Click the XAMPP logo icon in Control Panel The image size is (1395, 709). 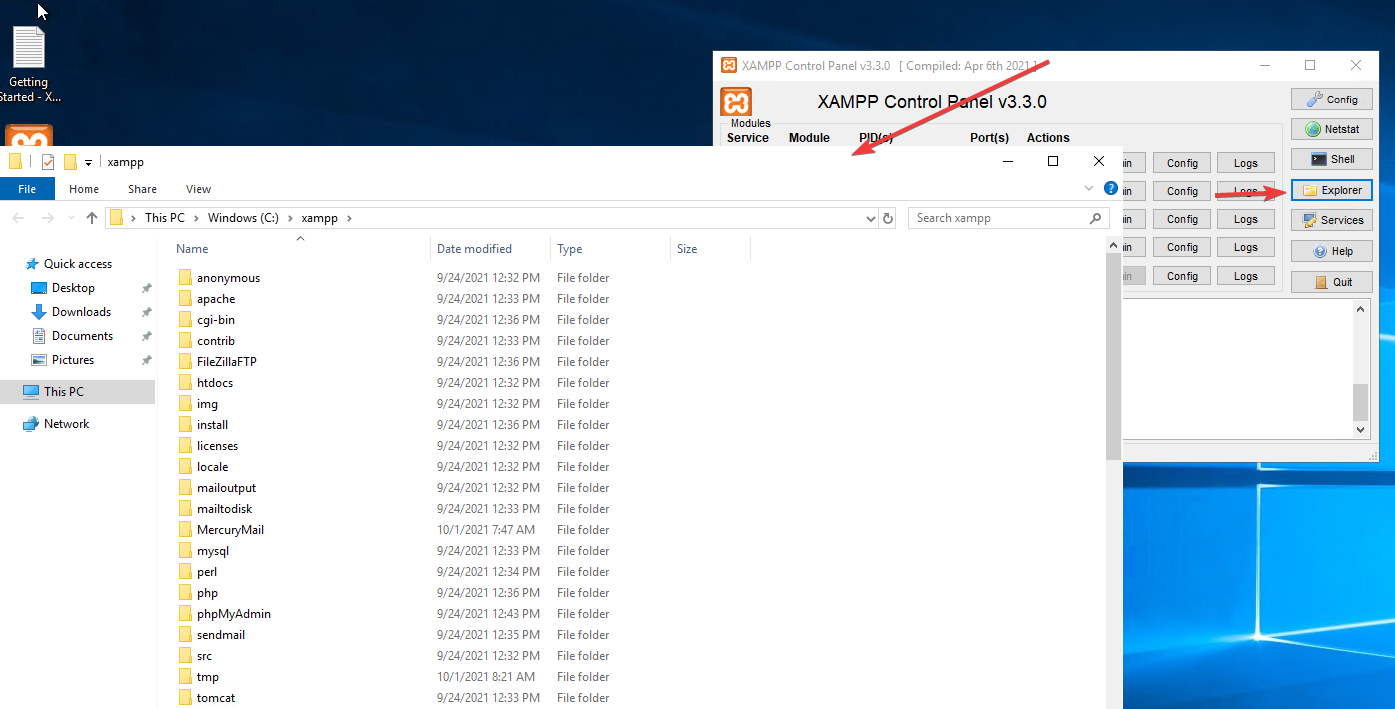[x=736, y=102]
